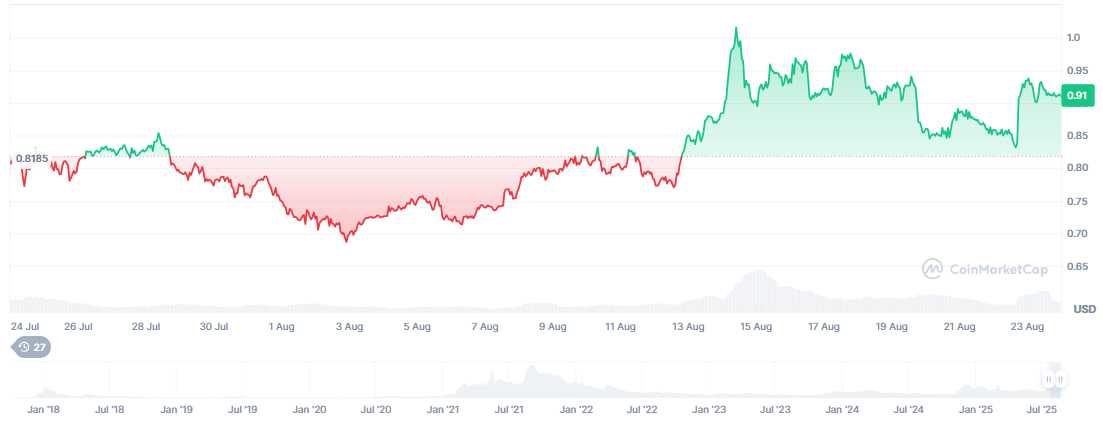This screenshot has width=1103, height=425.
Task: Select the 23 Aug date label
Action: (1028, 326)
